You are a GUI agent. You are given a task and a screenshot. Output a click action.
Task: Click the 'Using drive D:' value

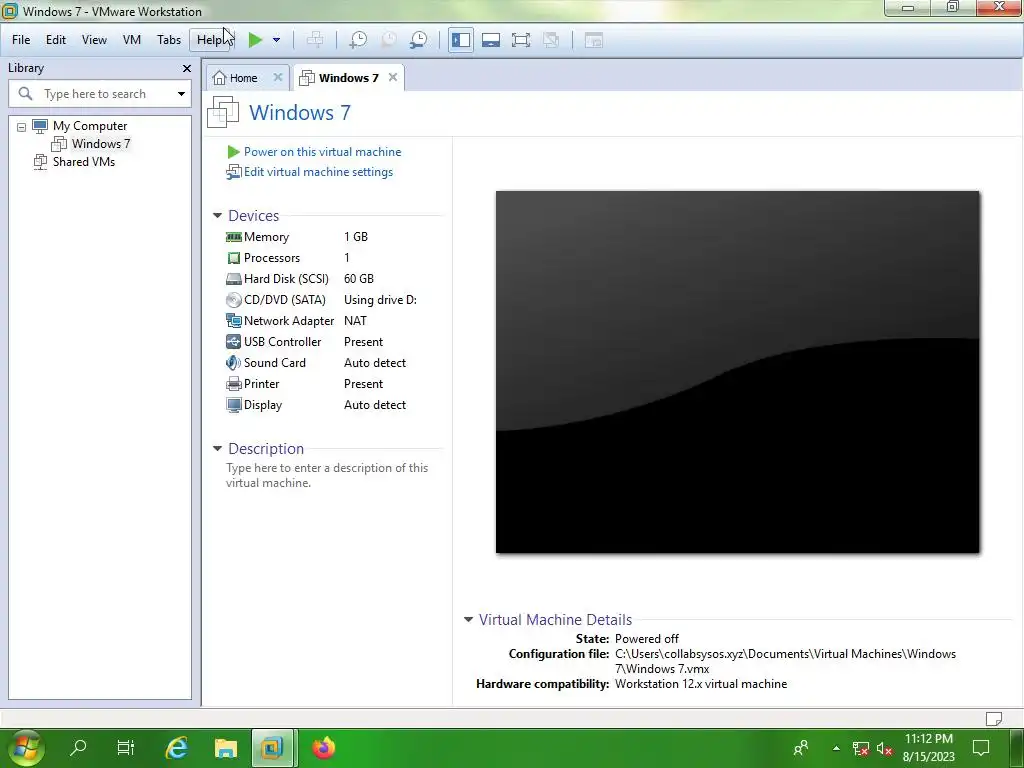pos(380,300)
